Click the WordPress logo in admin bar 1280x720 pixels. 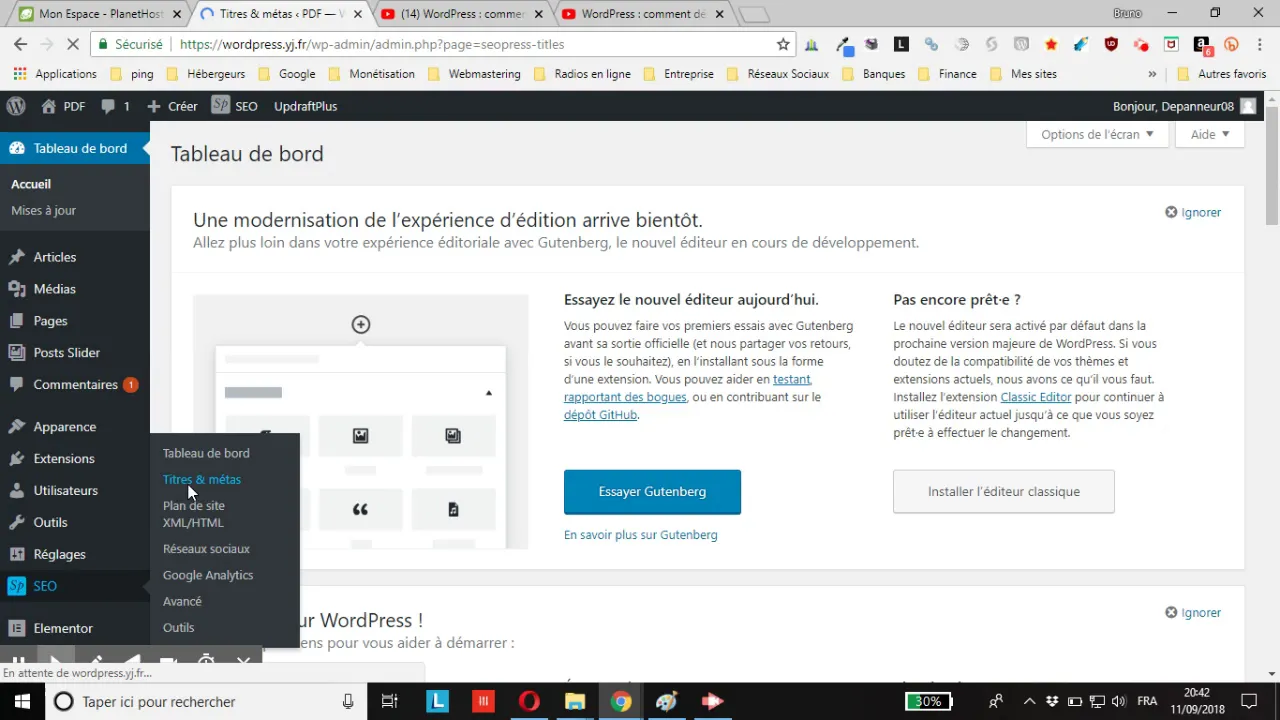click(x=16, y=106)
